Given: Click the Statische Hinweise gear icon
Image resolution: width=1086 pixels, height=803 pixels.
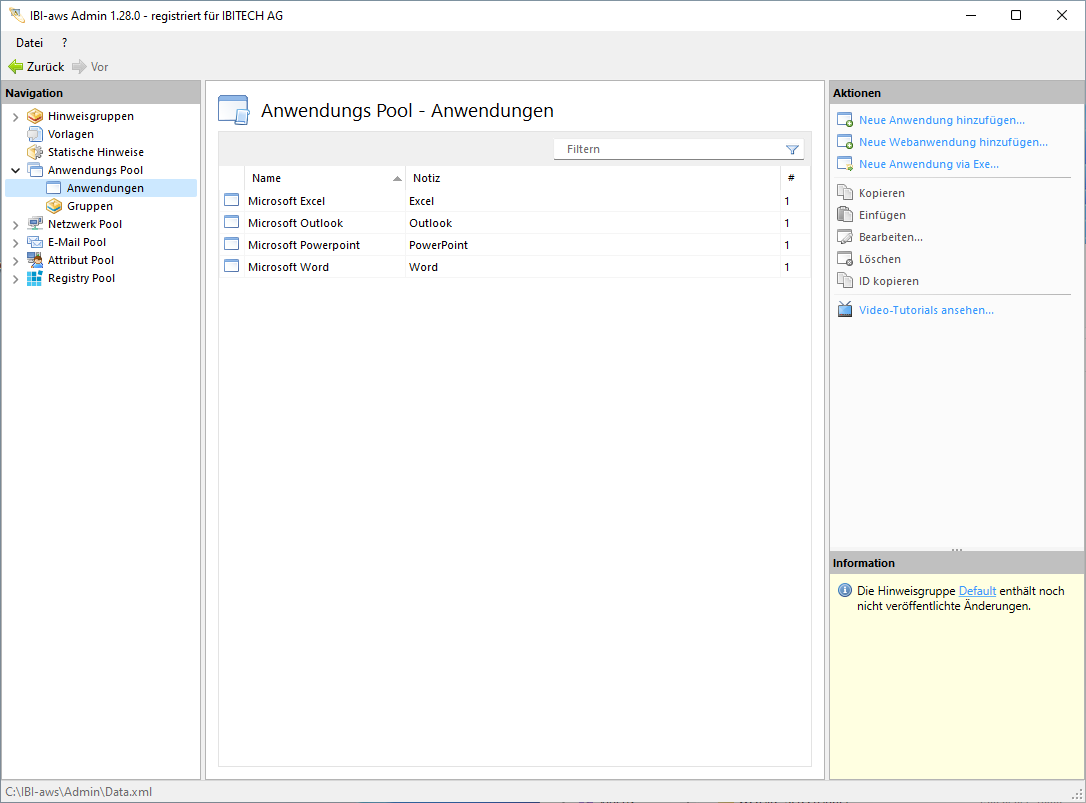Looking at the screenshot, I should tap(35, 152).
